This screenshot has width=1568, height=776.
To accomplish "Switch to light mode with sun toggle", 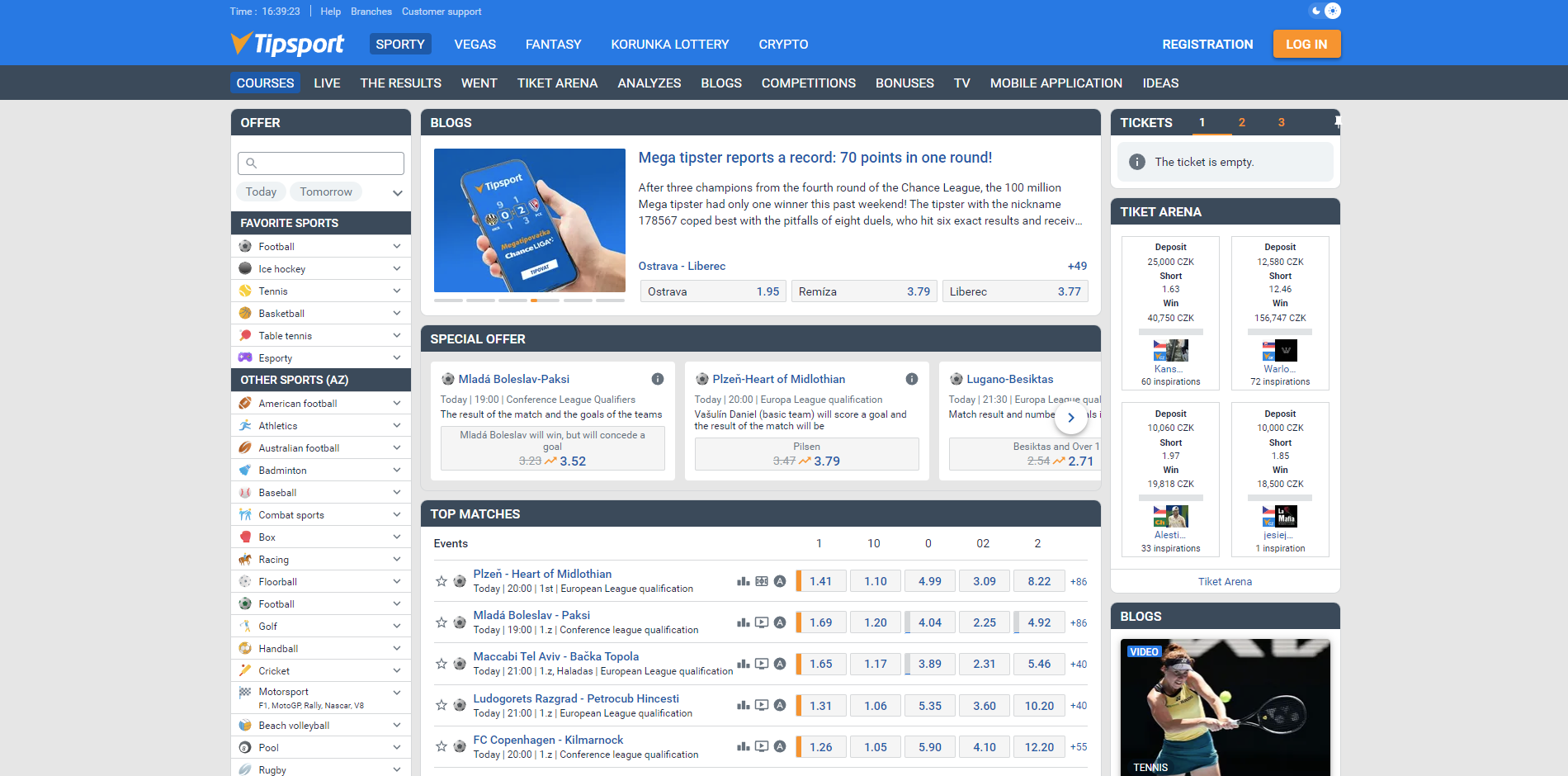I will pos(1333,11).
